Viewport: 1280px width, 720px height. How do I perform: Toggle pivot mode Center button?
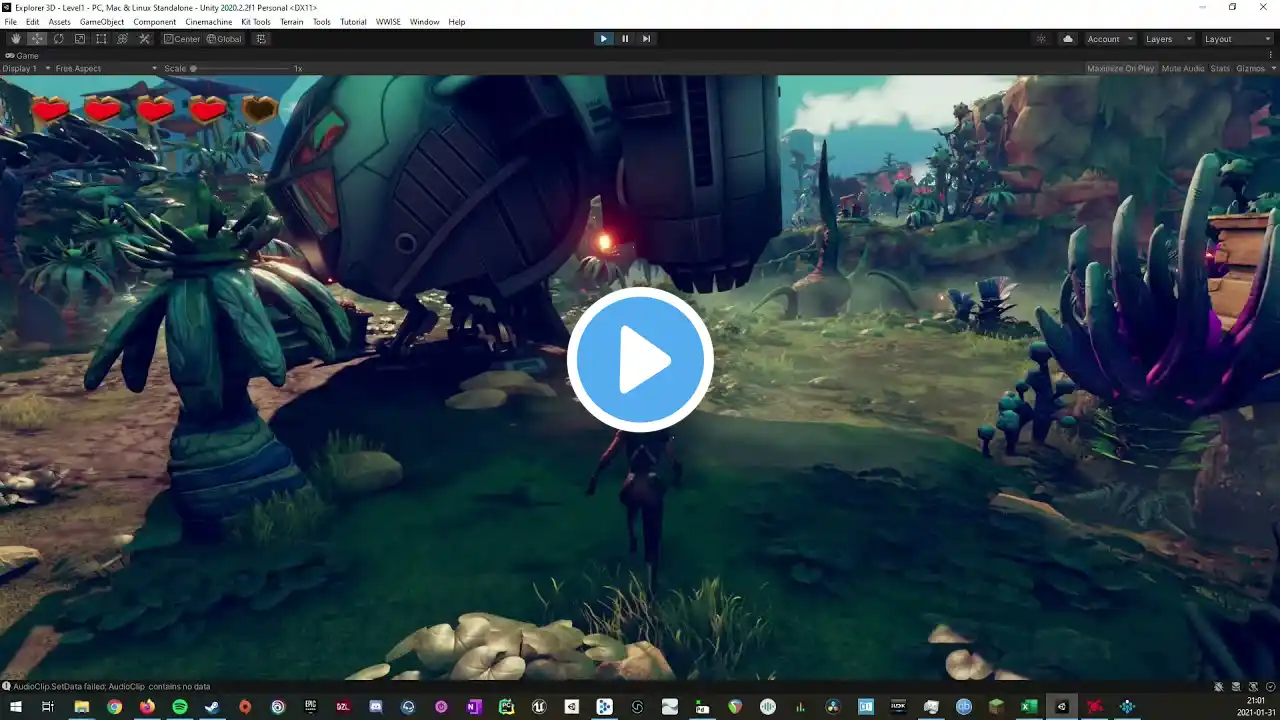[182, 39]
